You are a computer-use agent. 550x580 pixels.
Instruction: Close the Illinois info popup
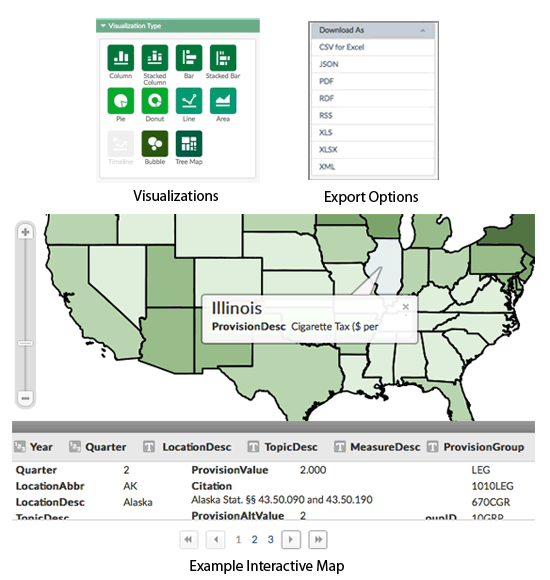click(405, 307)
